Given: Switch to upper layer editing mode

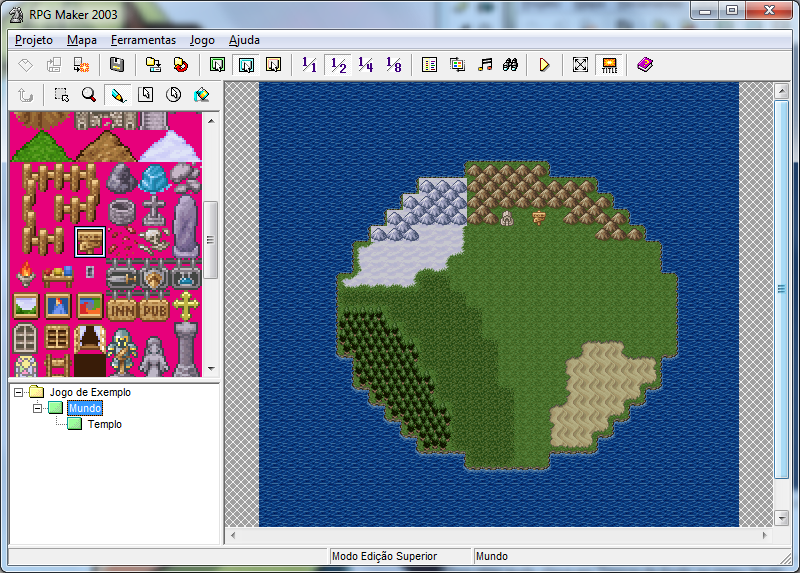Looking at the screenshot, I should pyautogui.click(x=246, y=65).
